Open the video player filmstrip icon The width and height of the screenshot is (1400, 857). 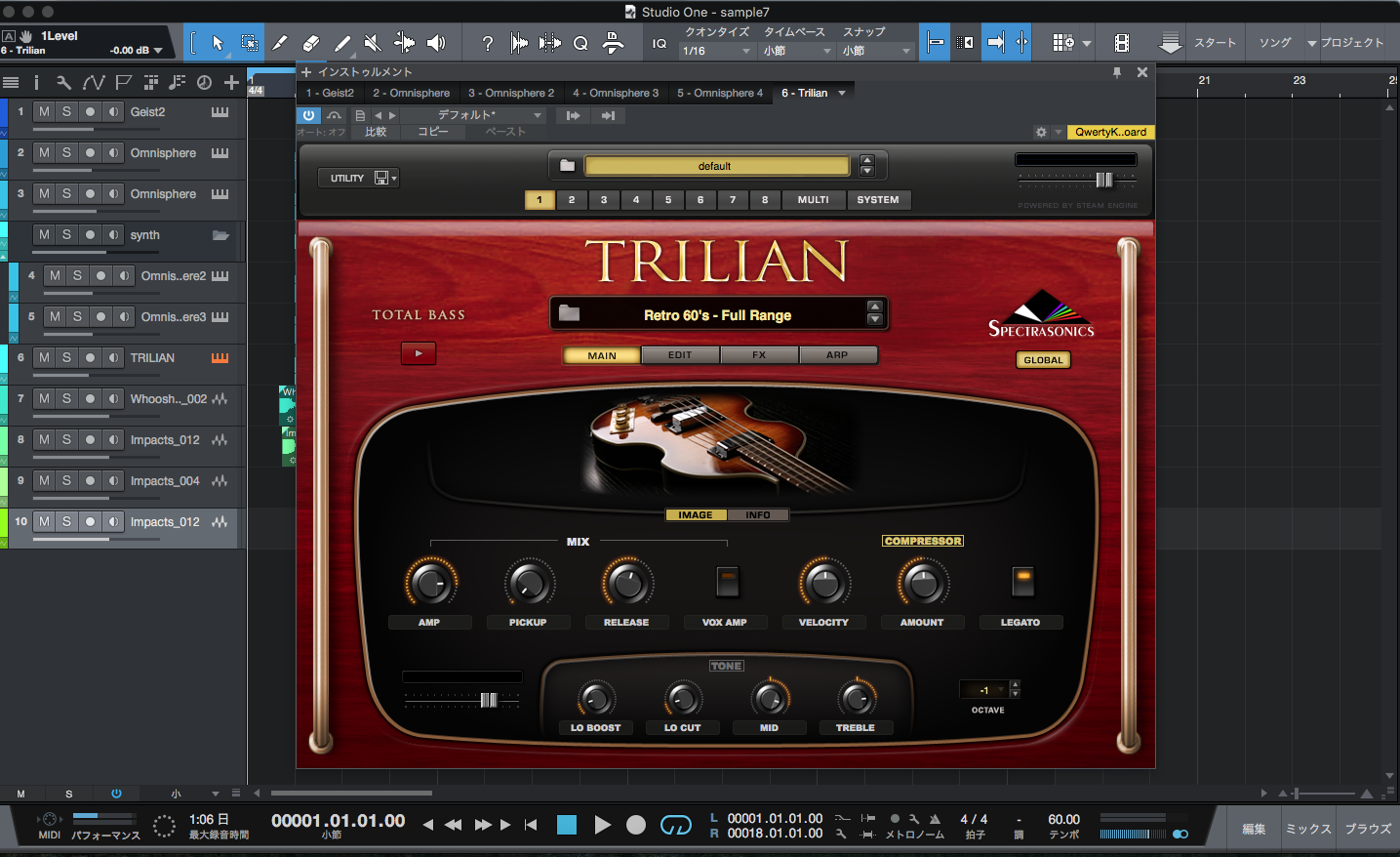[1122, 42]
